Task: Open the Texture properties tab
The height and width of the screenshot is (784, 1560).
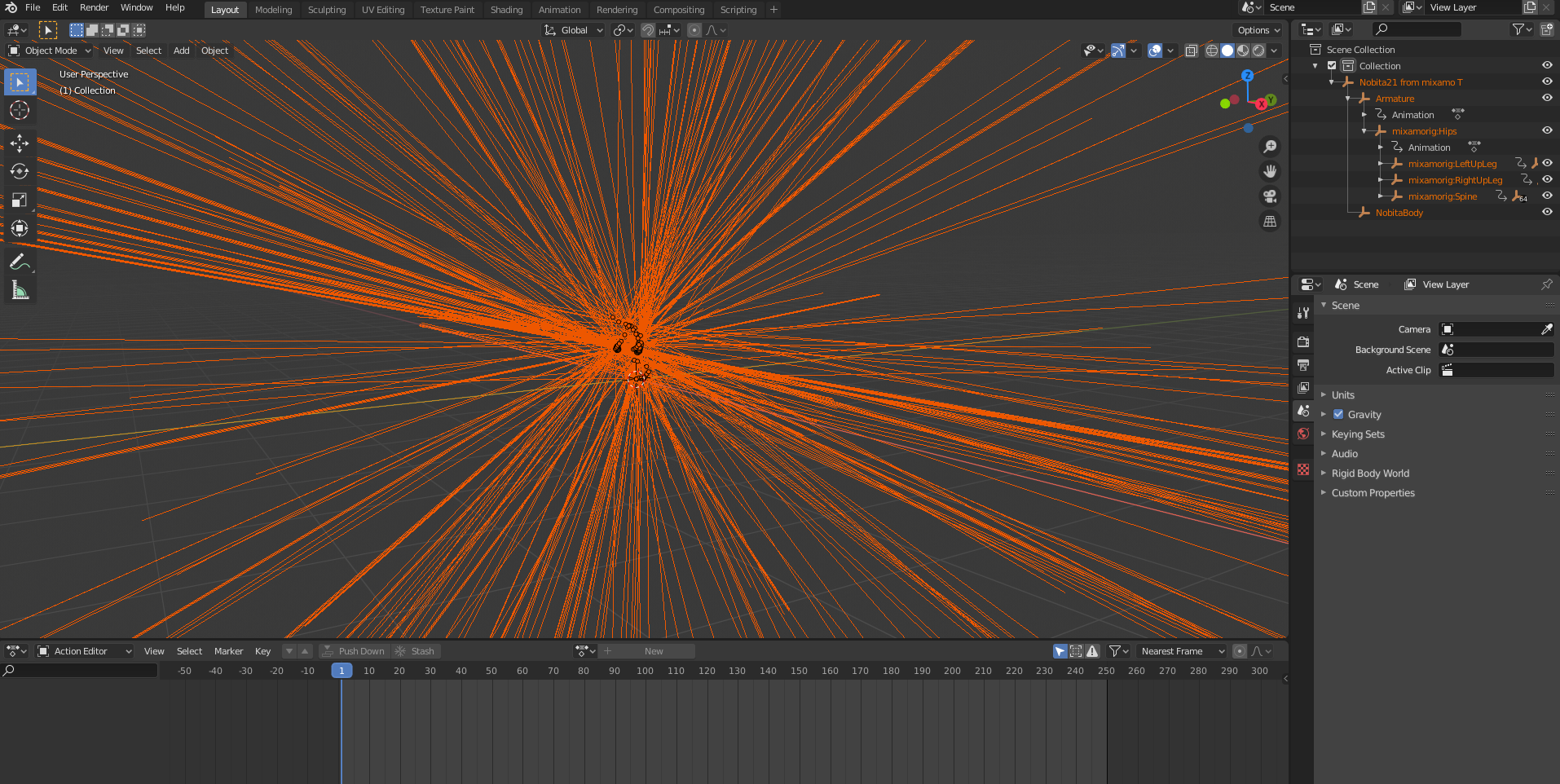Action: [1303, 469]
